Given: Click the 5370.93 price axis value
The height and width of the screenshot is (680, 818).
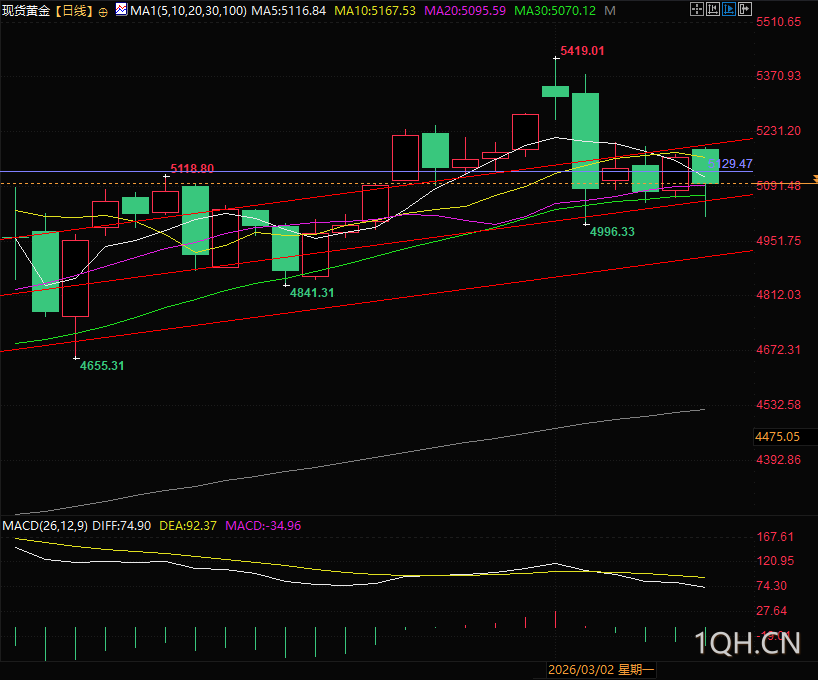Looking at the screenshot, I should (778, 76).
